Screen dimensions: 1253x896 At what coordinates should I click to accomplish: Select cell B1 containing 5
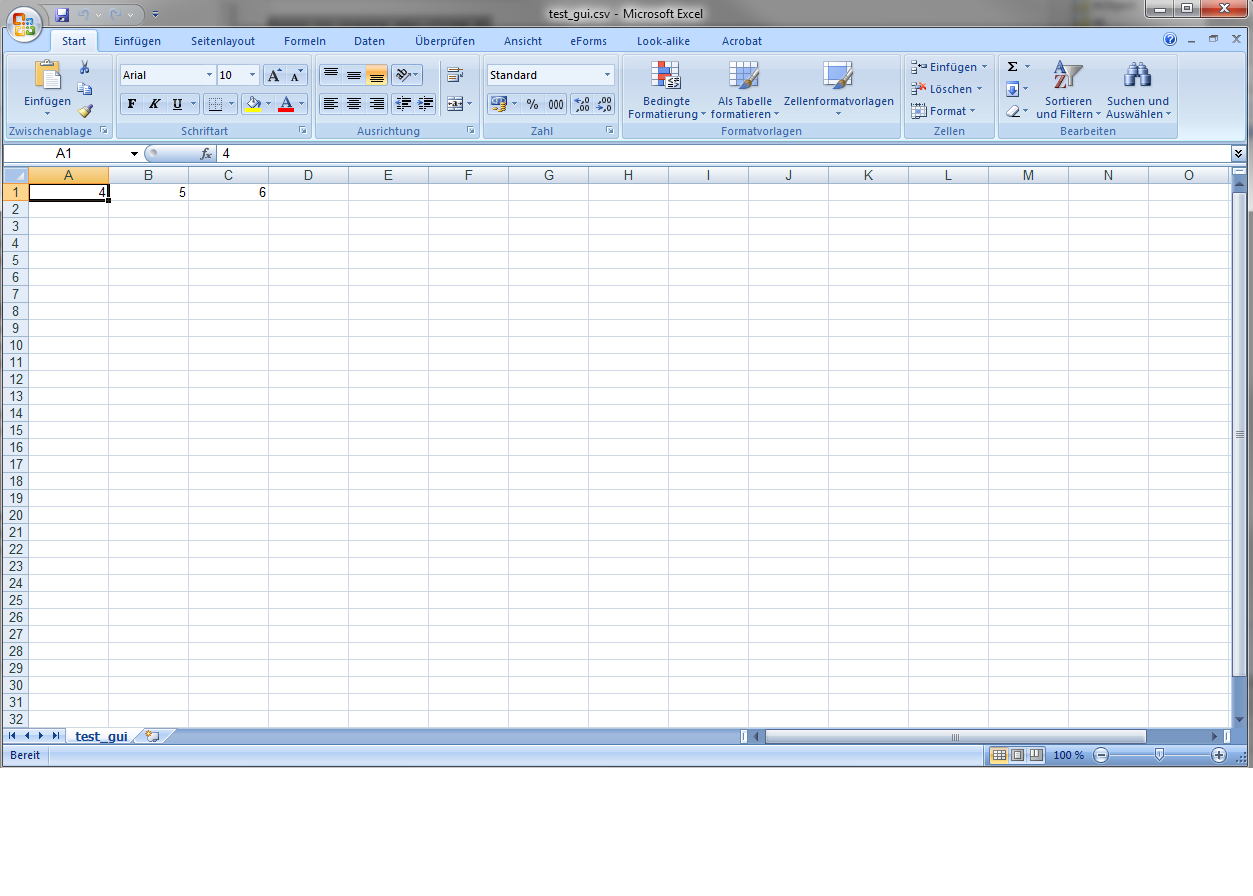pos(148,192)
